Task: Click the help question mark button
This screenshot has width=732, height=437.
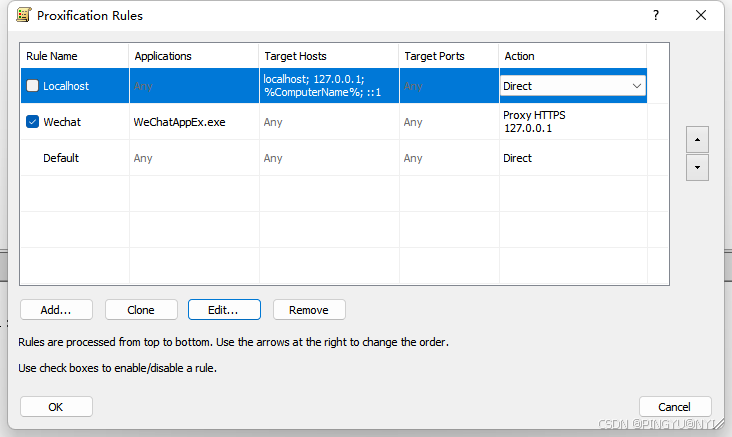Action: tap(656, 15)
